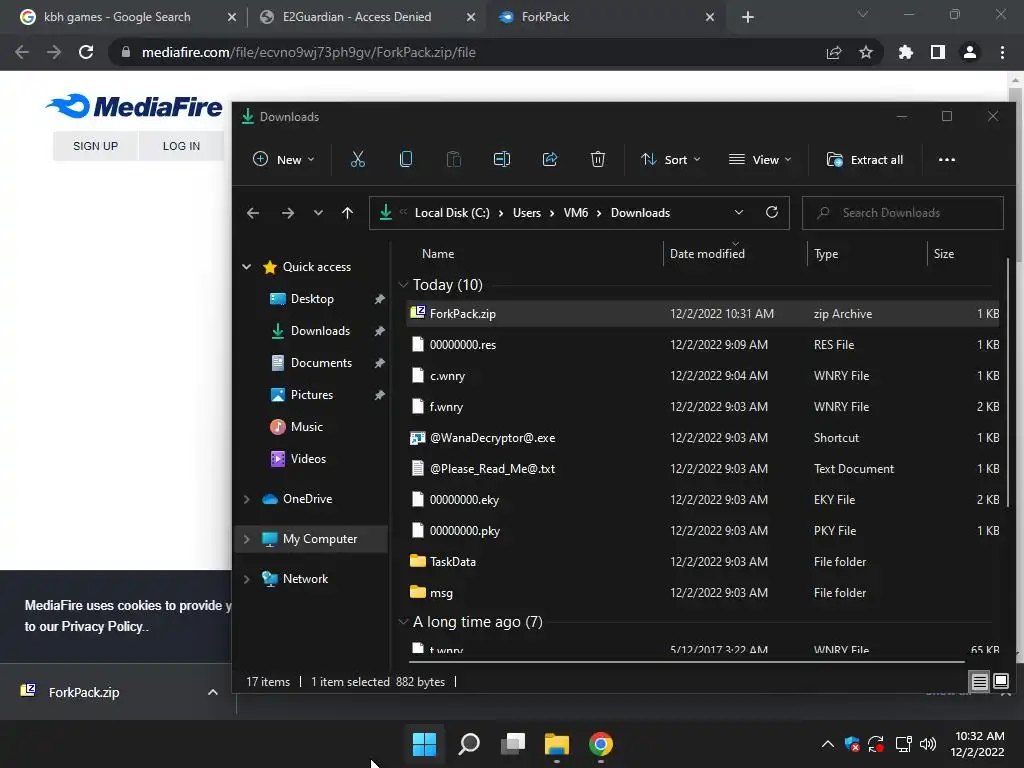Click the Search Downloads field
Screen dimensions: 1024x768
903,213
